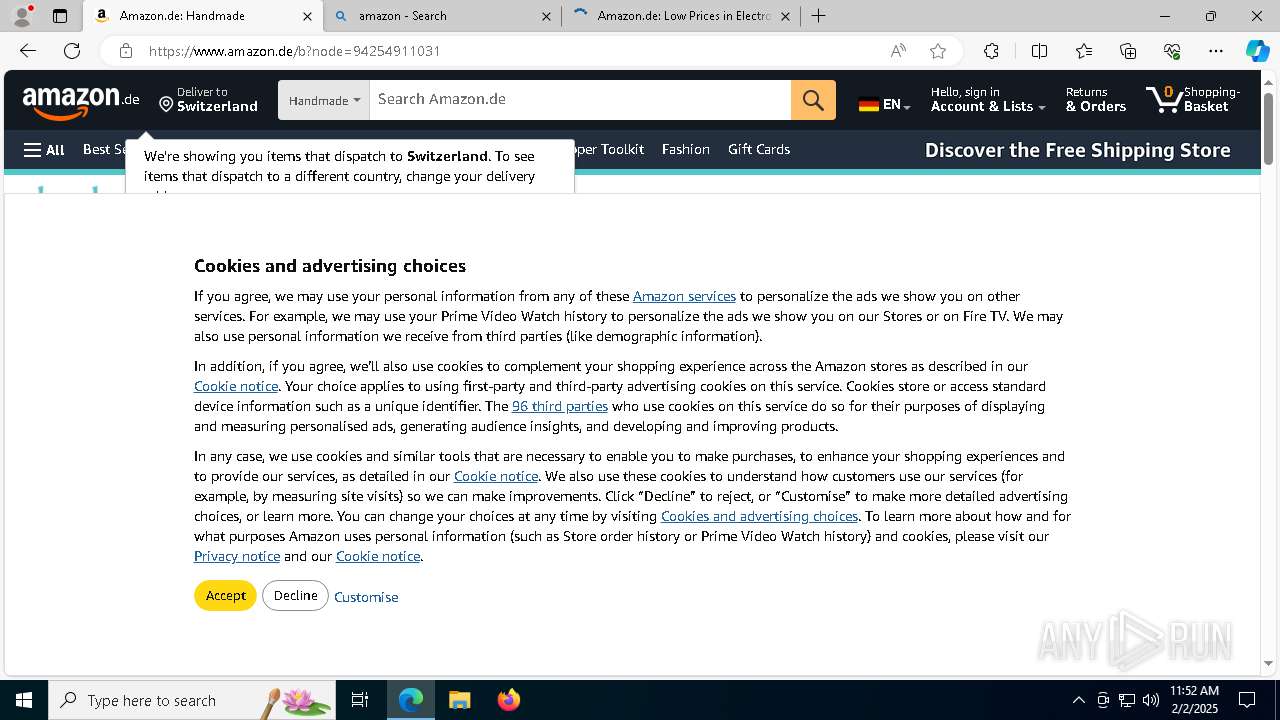
Task: Open Microsoft Edge taskbar icon
Action: click(411, 700)
